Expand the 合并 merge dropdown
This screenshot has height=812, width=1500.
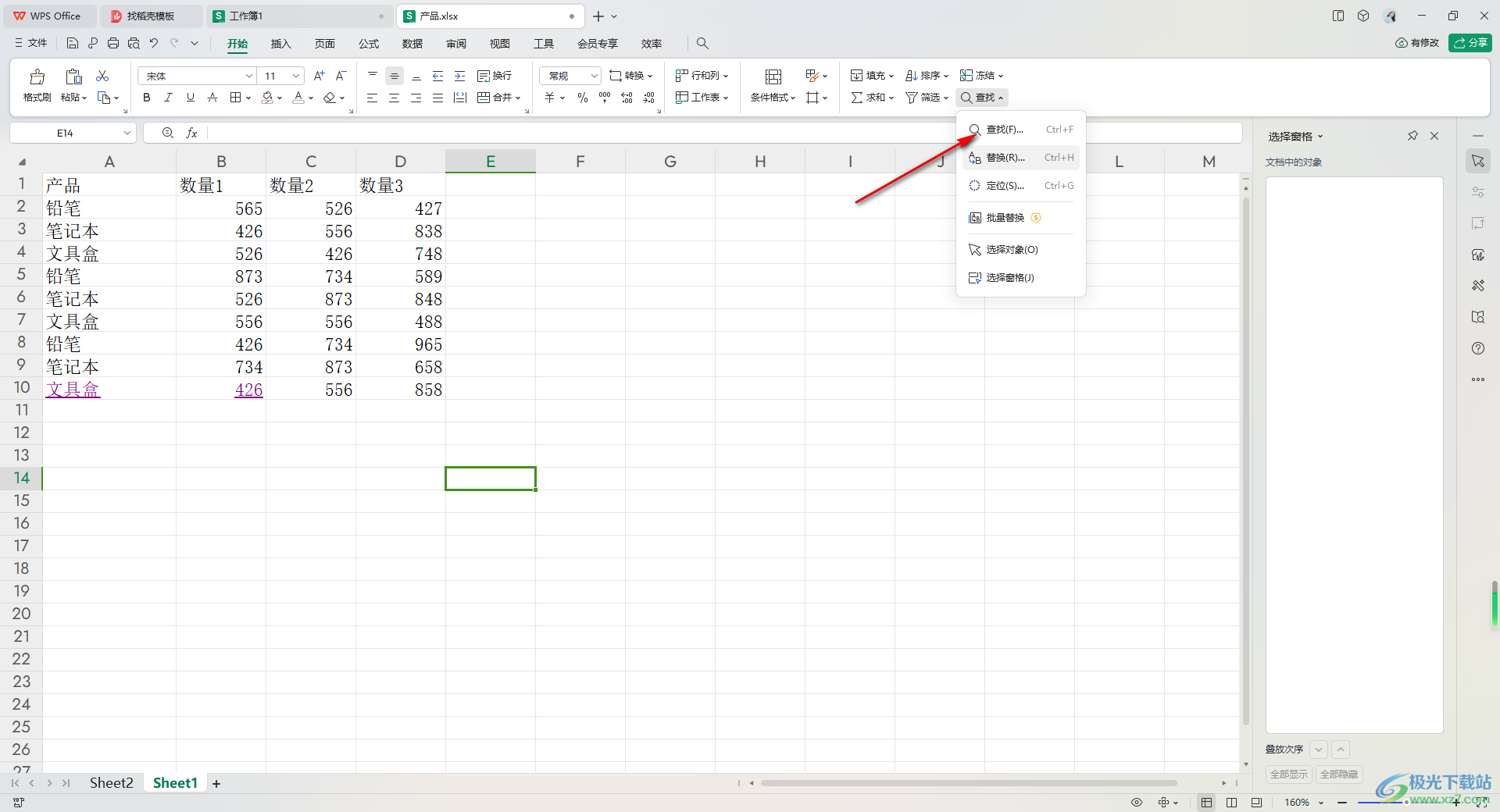[x=517, y=98]
